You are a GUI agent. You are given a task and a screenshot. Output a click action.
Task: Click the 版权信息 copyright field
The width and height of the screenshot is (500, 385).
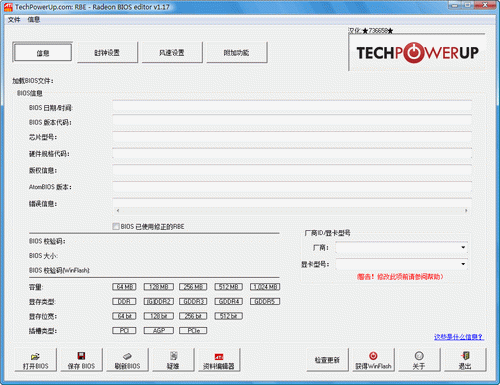(292, 170)
